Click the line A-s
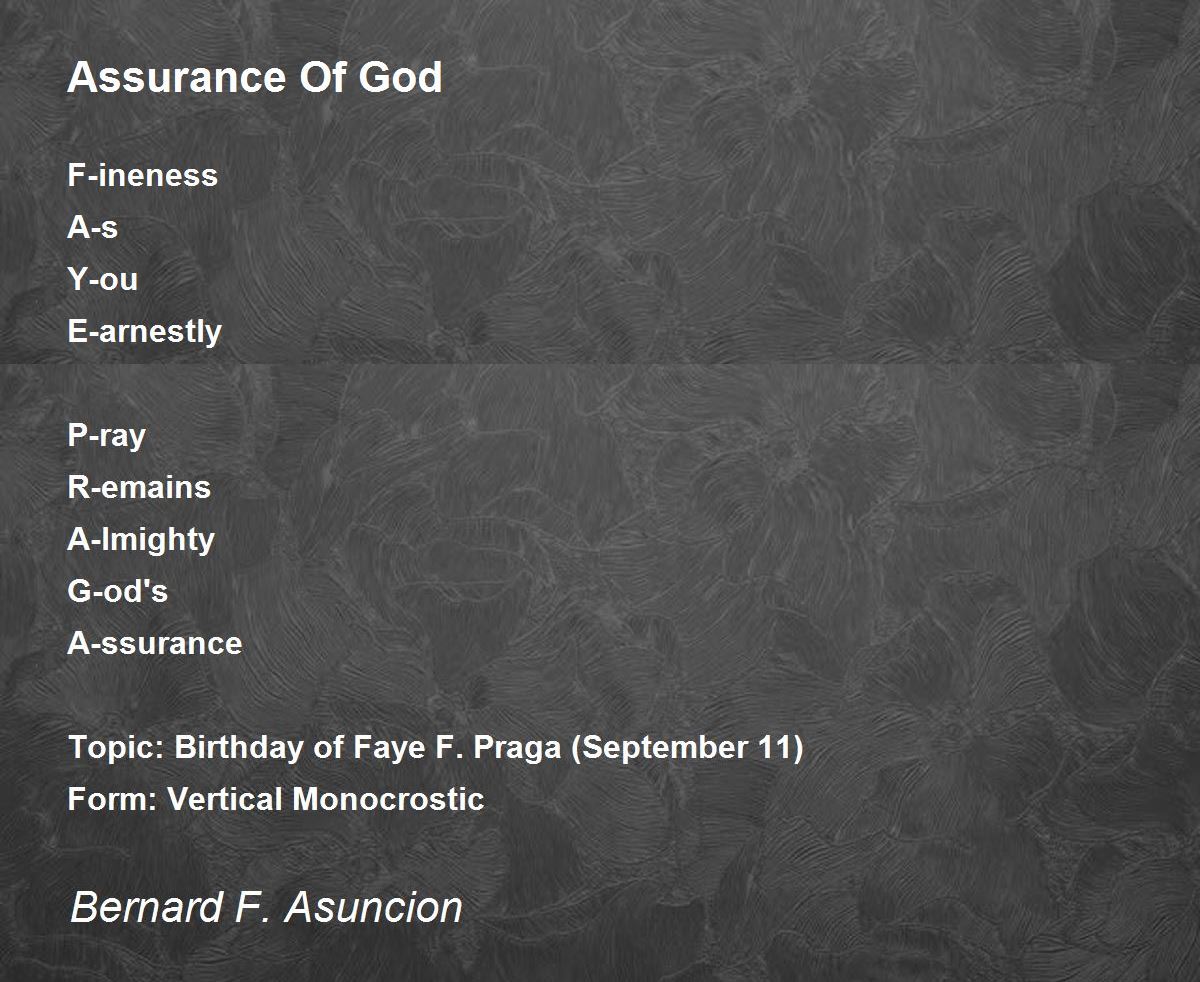The width and height of the screenshot is (1200, 982). point(92,227)
